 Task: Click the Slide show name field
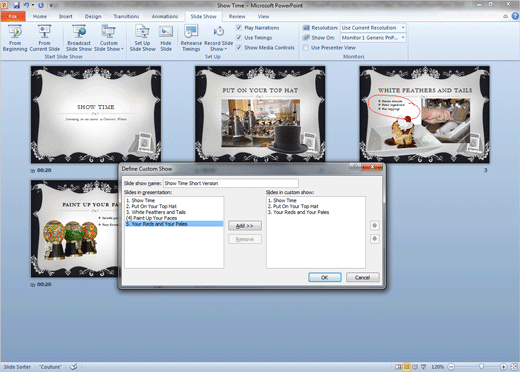(231, 183)
